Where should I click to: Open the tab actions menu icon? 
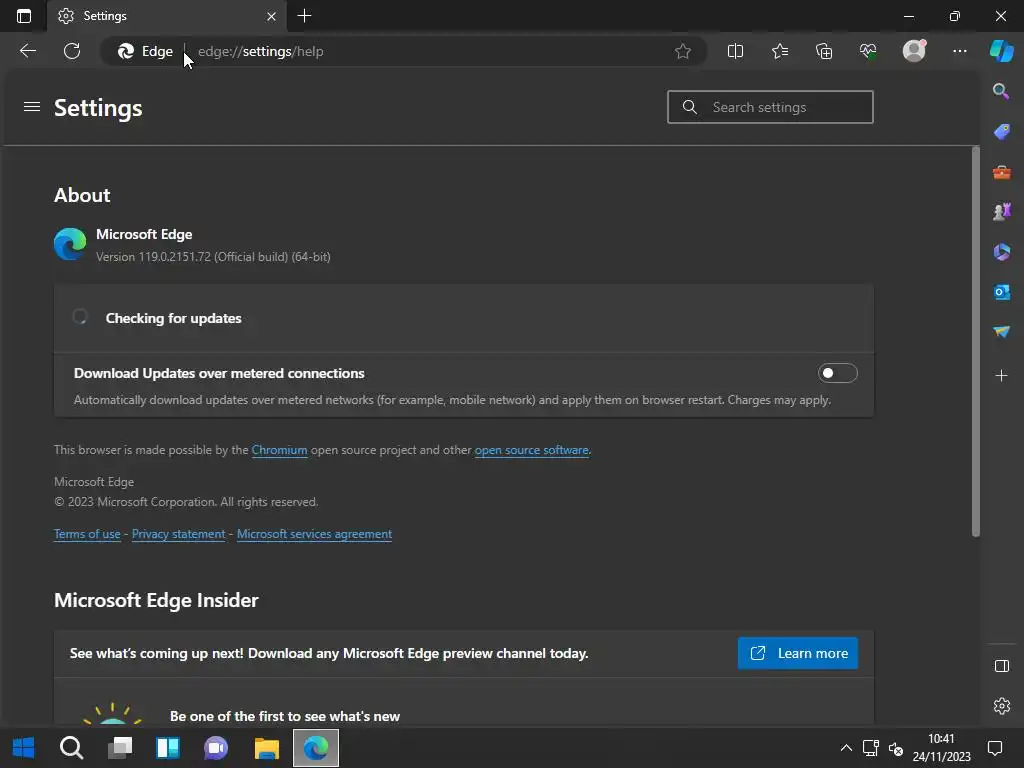tap(24, 16)
